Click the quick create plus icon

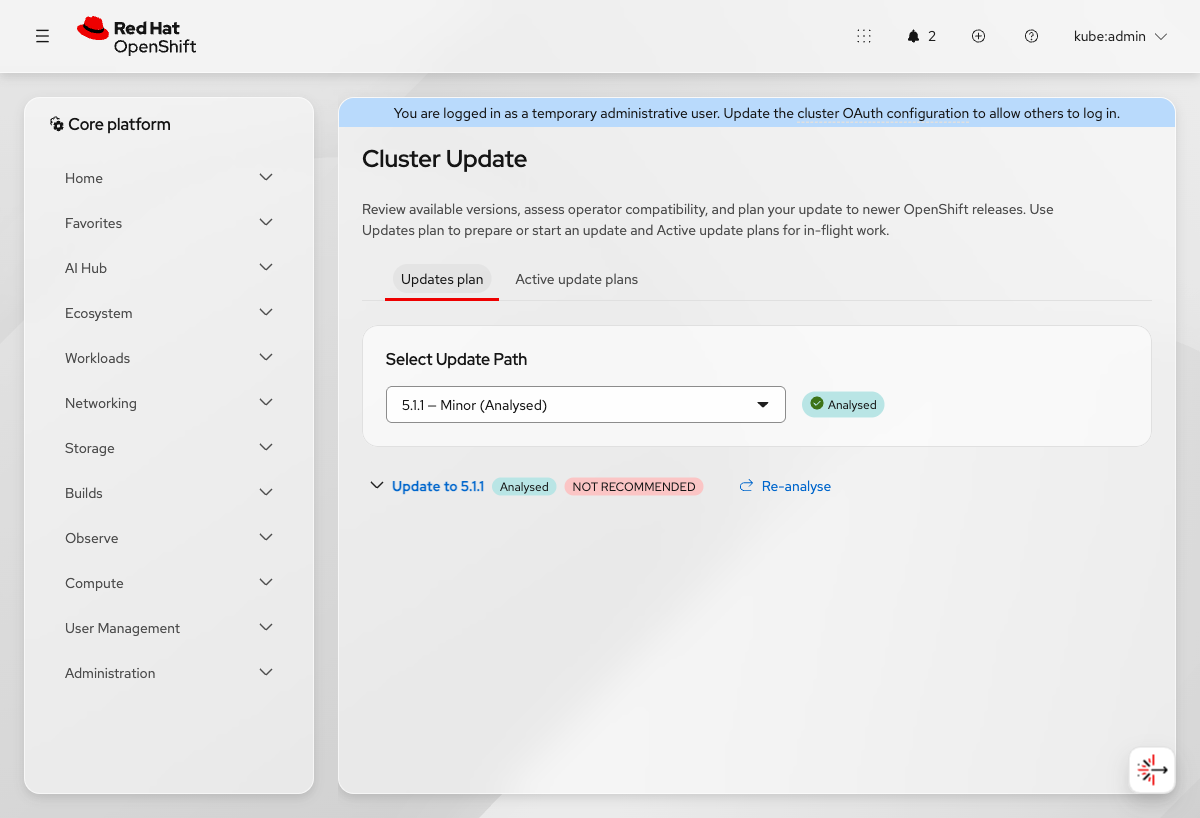(979, 36)
